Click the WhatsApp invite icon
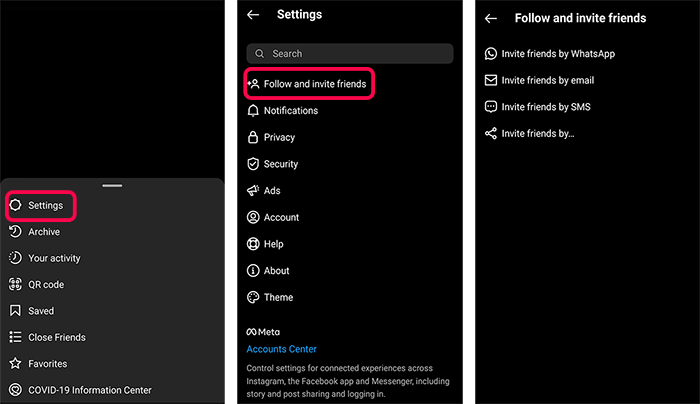 click(x=491, y=54)
